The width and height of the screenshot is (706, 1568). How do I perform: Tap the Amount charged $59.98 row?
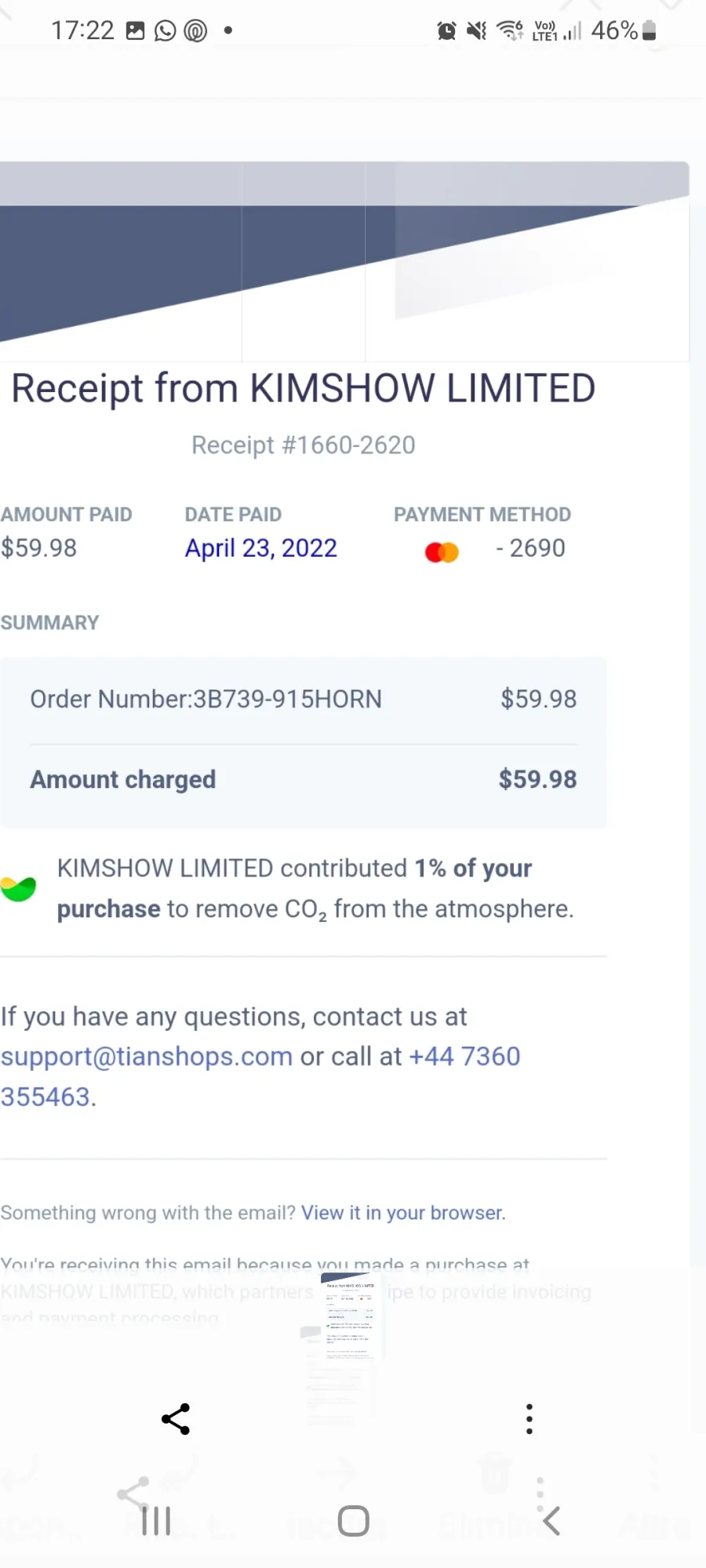[304, 780]
